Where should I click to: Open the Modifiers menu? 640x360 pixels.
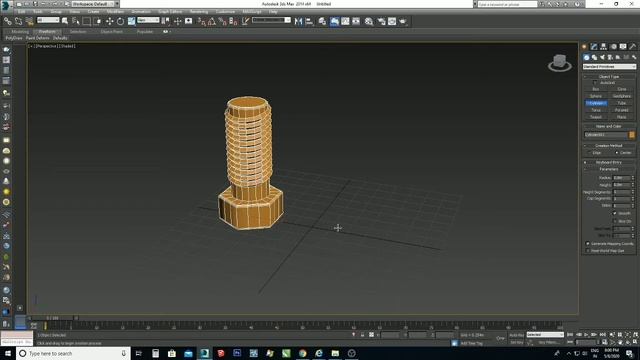(115, 12)
